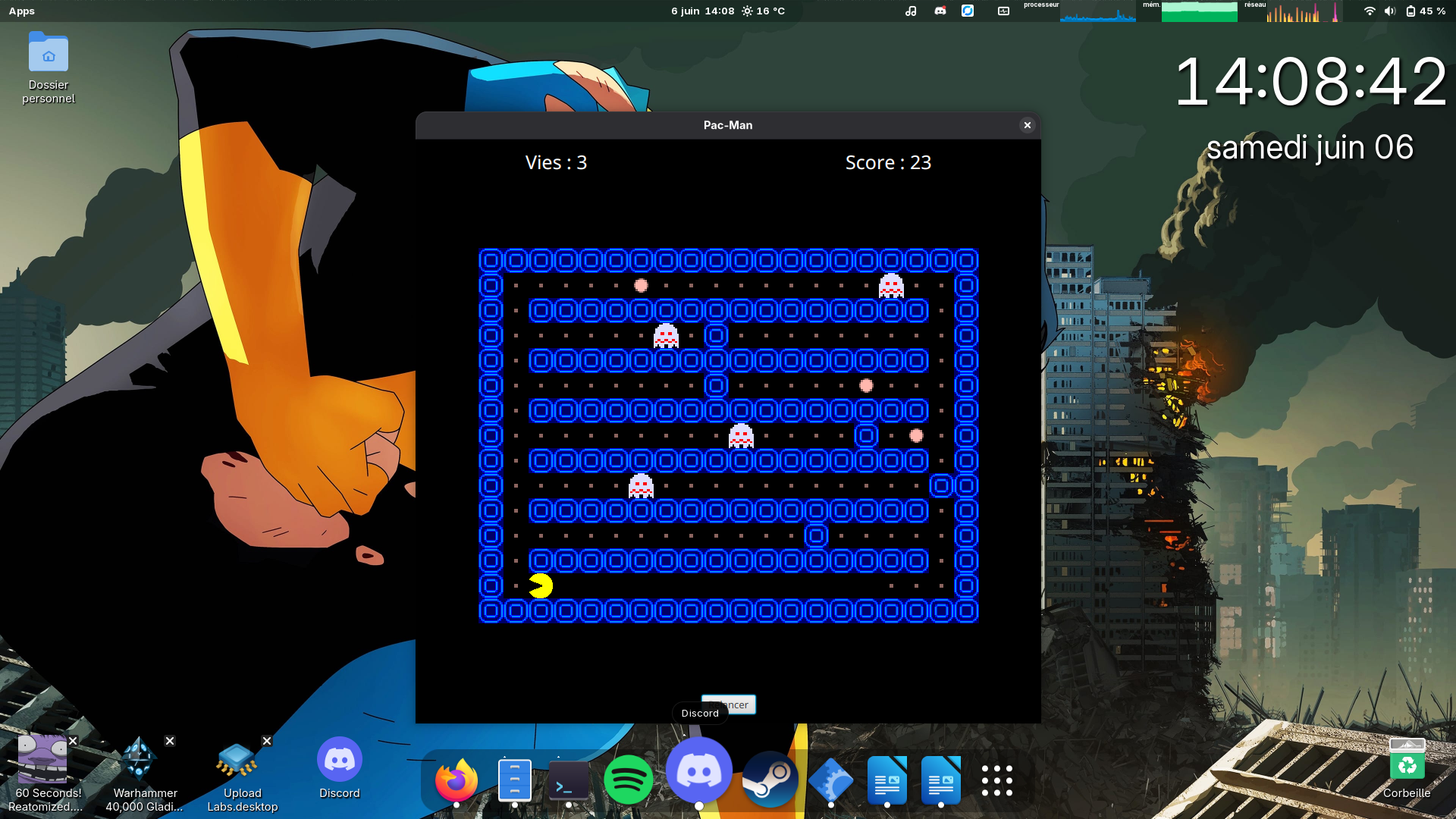The image size is (1456, 819).
Task: Click the Discord tooltip label above the dock
Action: point(700,713)
